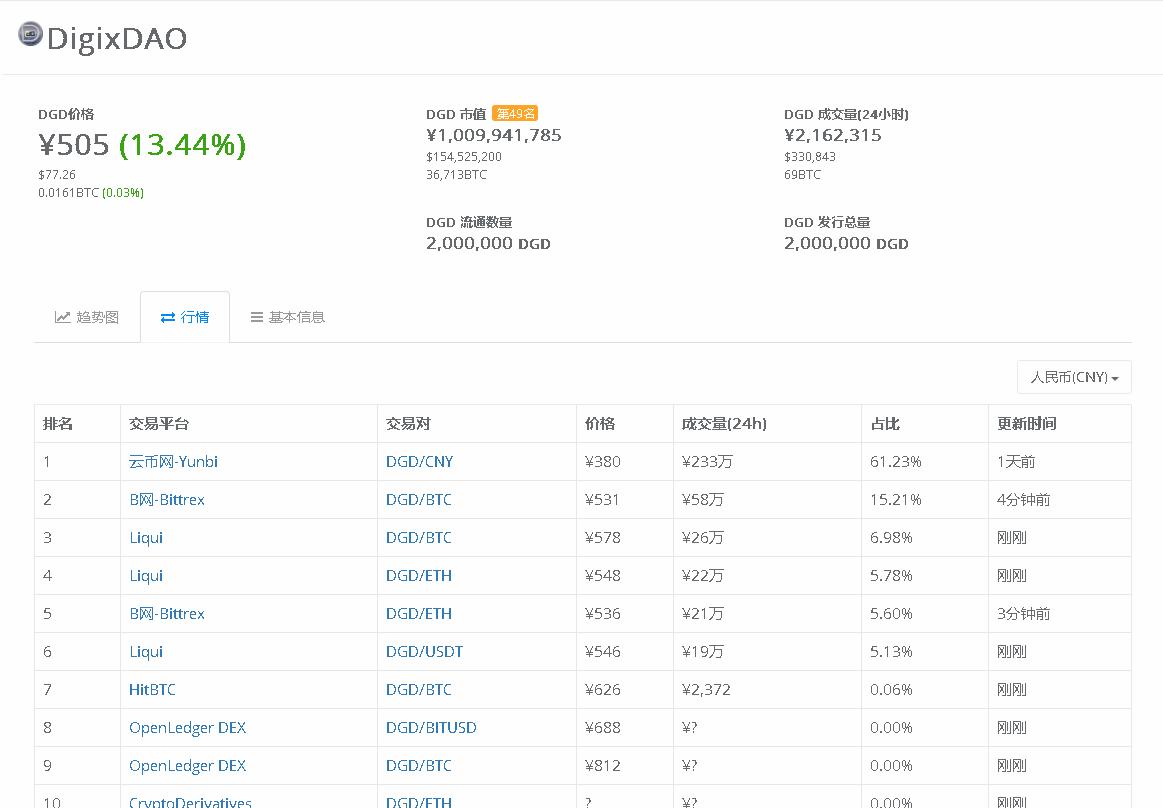1163x808 pixels.
Task: Open the 基本信息 basic info tab
Action: pos(287,317)
